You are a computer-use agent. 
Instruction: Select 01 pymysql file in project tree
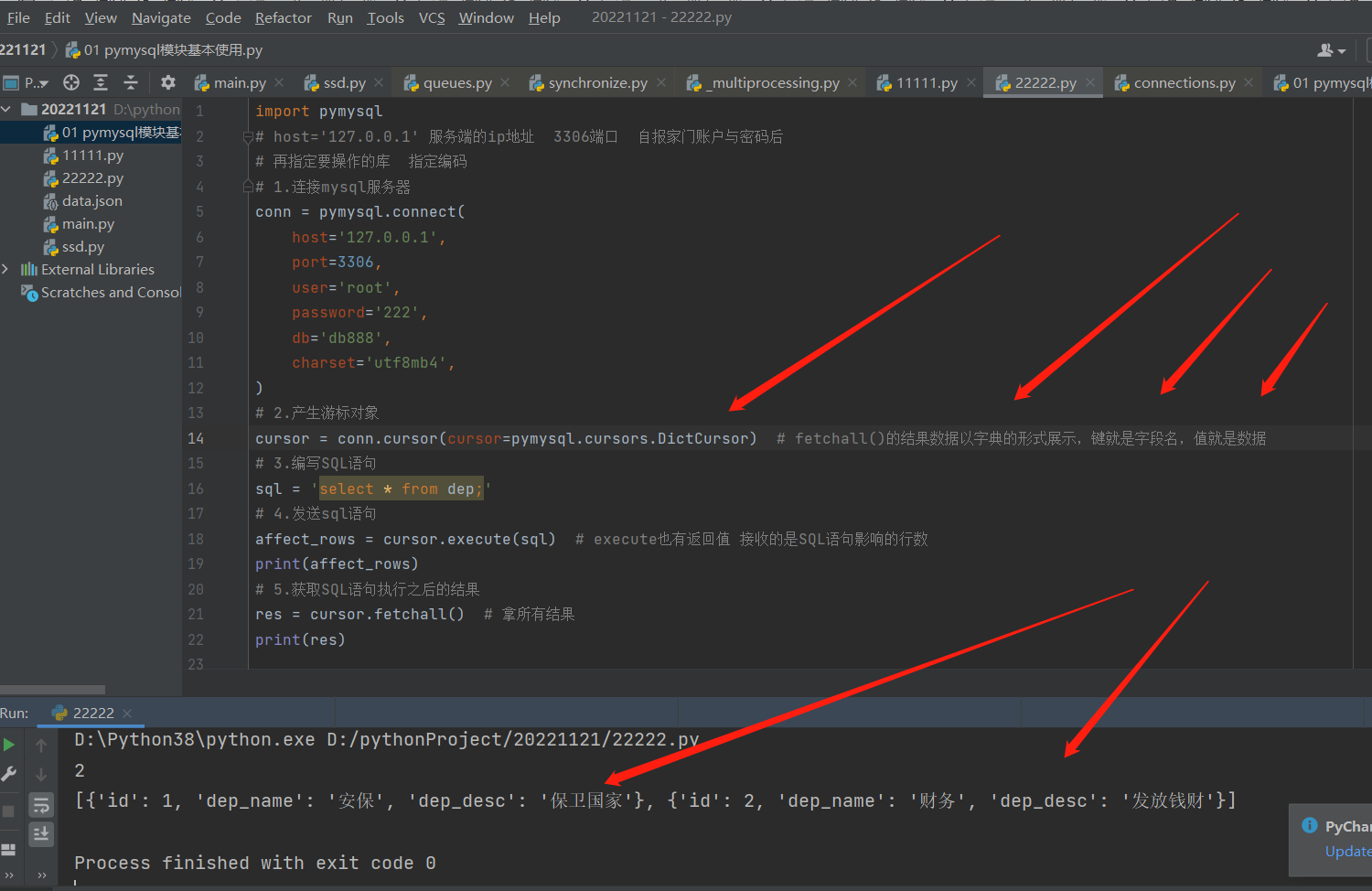[x=112, y=133]
